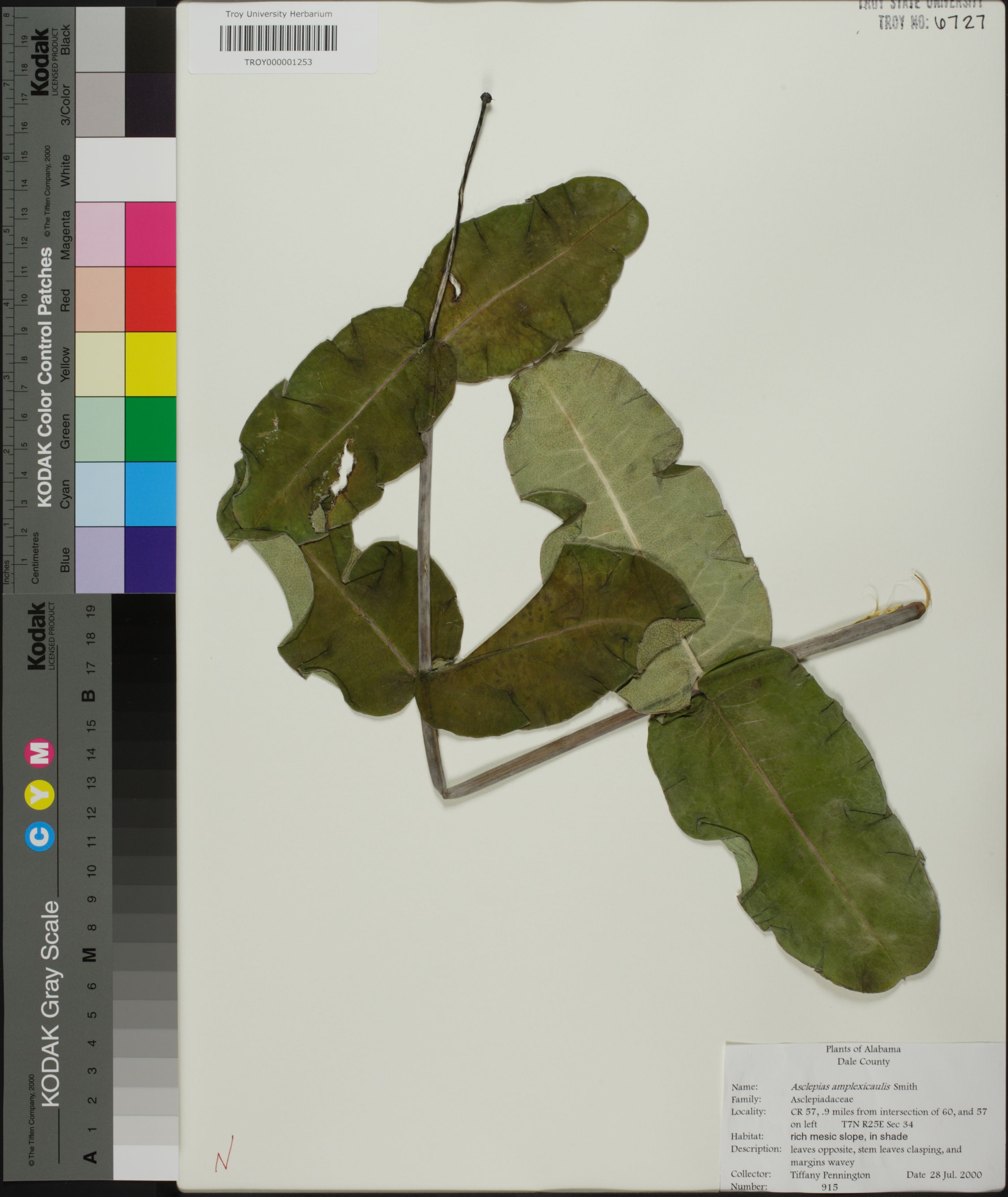The height and width of the screenshot is (1197, 1008).
Task: Select the pale red tint patch
Action: coord(100,299)
